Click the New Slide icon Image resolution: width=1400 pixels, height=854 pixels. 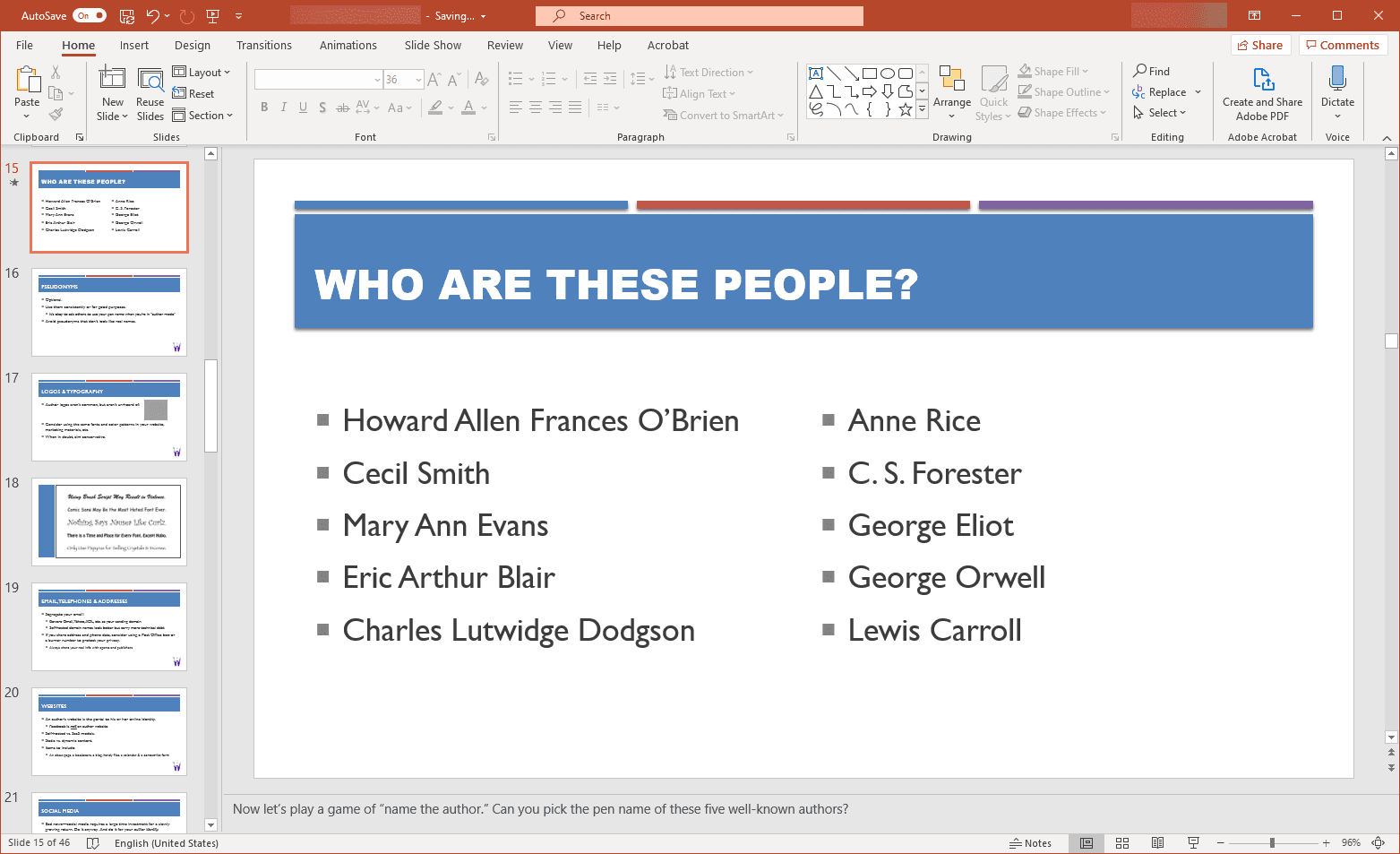tap(113, 79)
